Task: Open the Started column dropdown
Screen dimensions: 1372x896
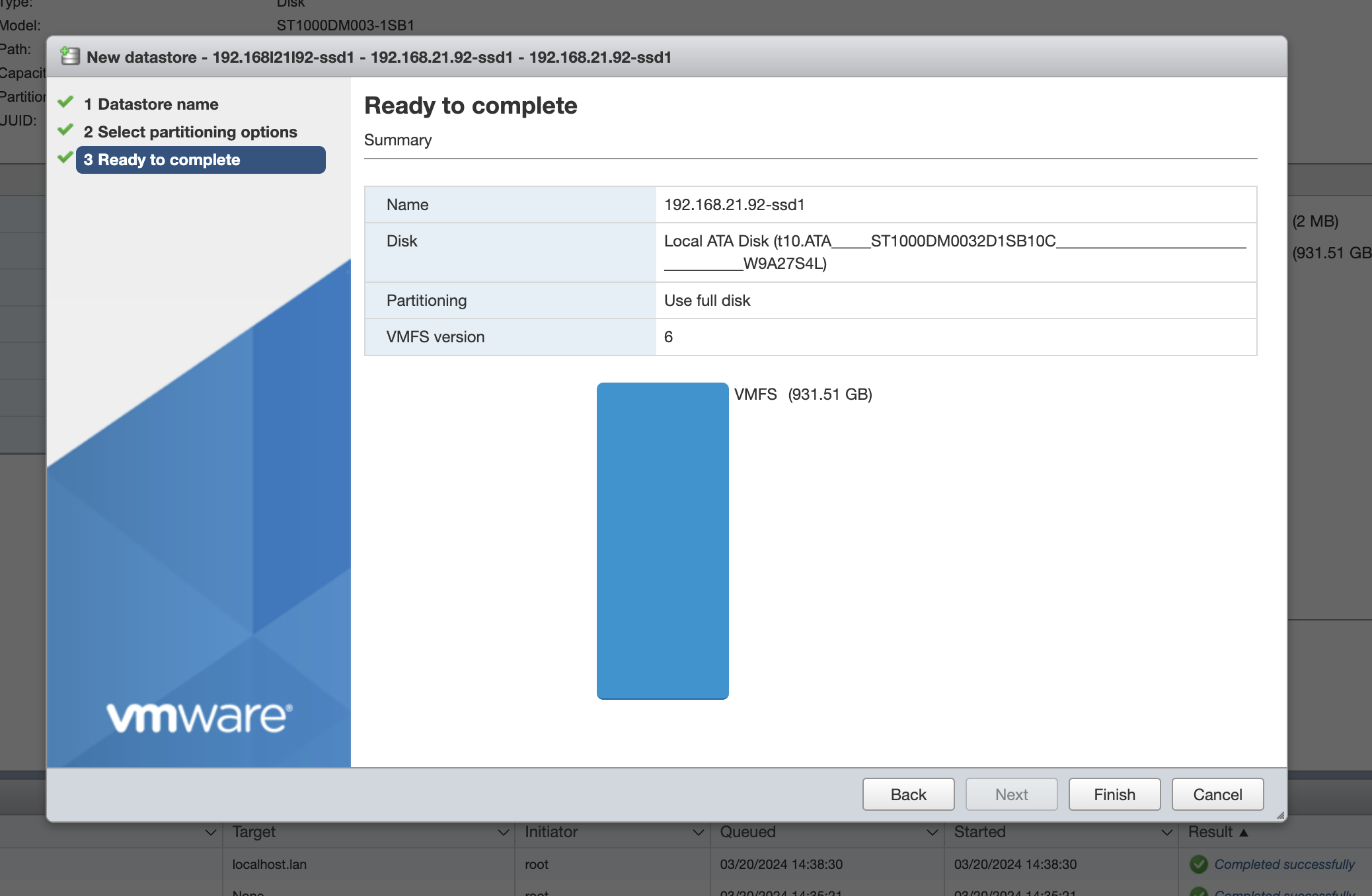Action: (1166, 833)
